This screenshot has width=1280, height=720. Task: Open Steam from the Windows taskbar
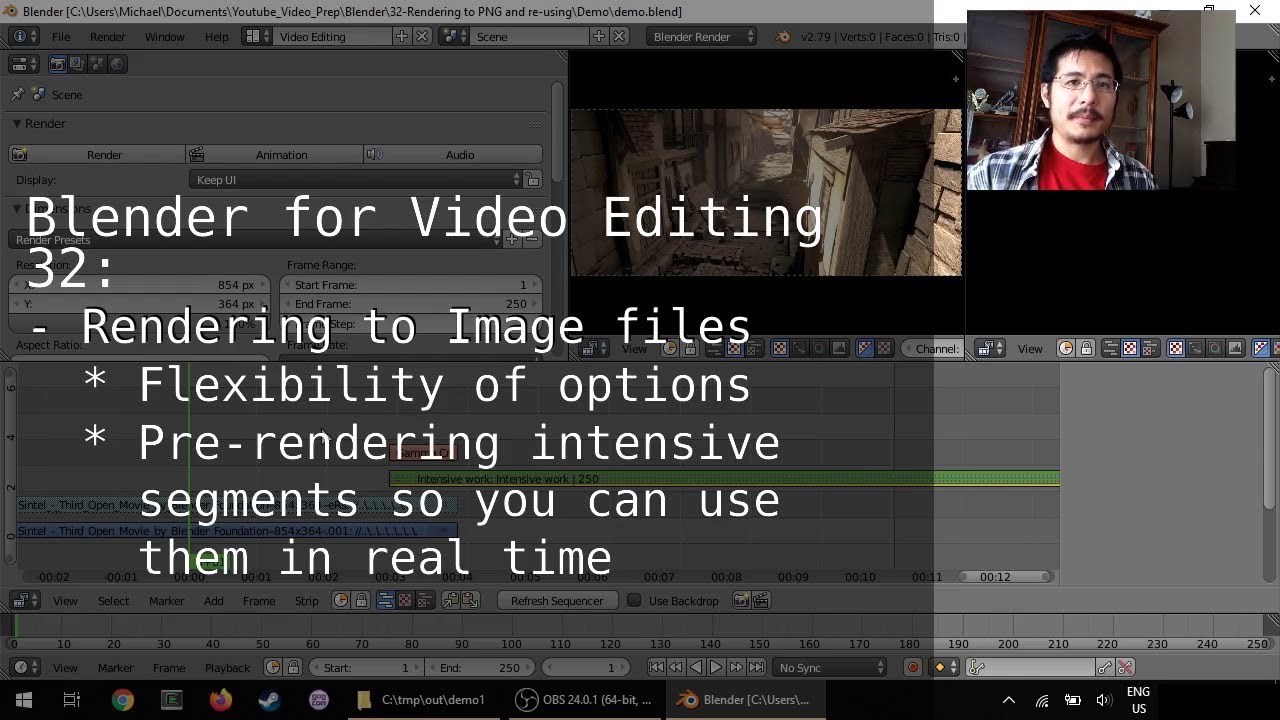(x=270, y=700)
